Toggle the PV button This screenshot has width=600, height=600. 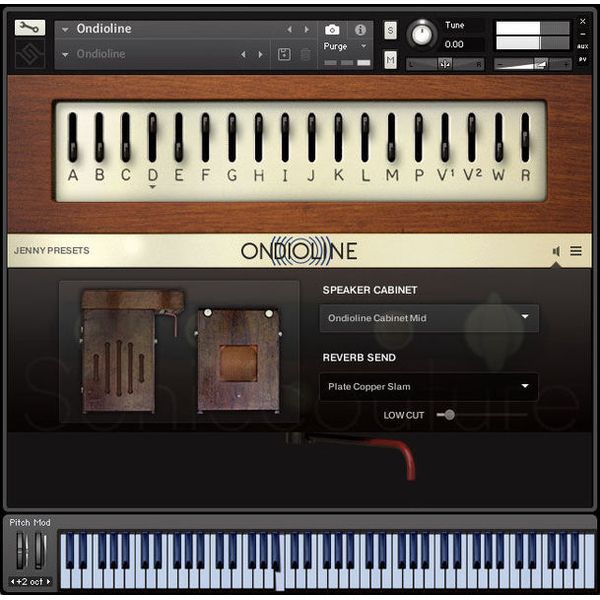pyautogui.click(x=582, y=59)
